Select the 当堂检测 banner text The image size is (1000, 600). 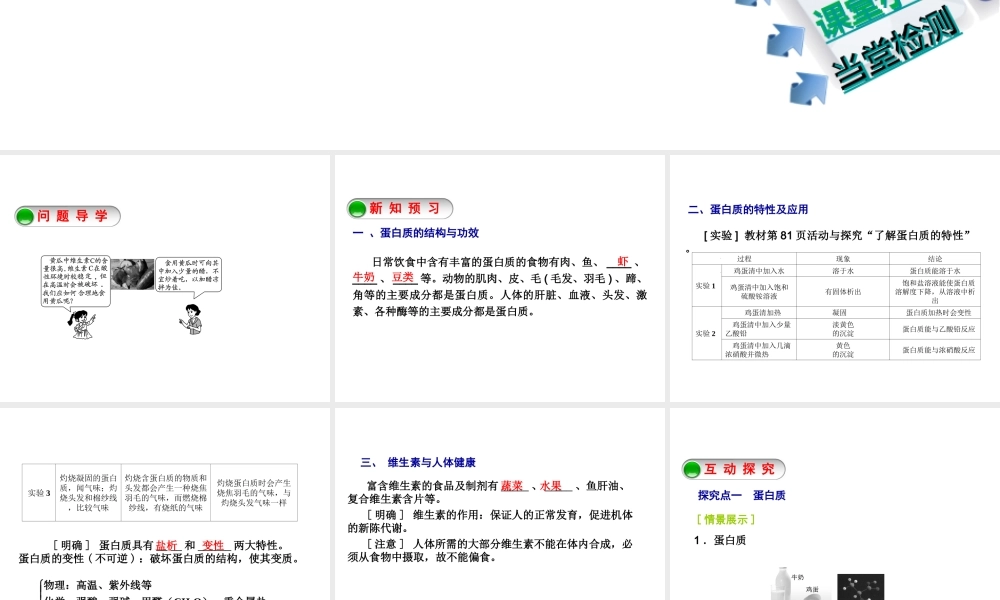click(x=898, y=48)
